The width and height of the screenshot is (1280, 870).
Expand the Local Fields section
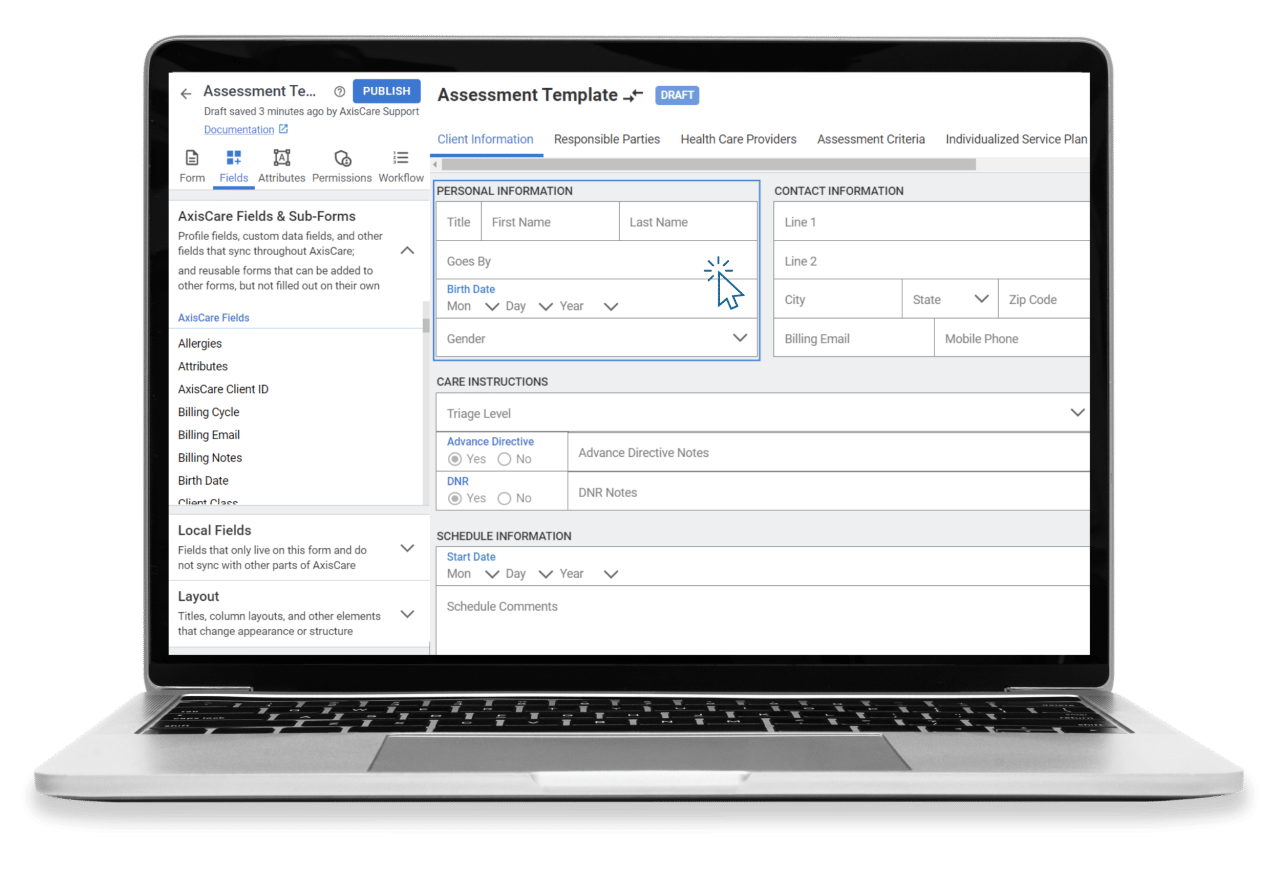tap(407, 548)
